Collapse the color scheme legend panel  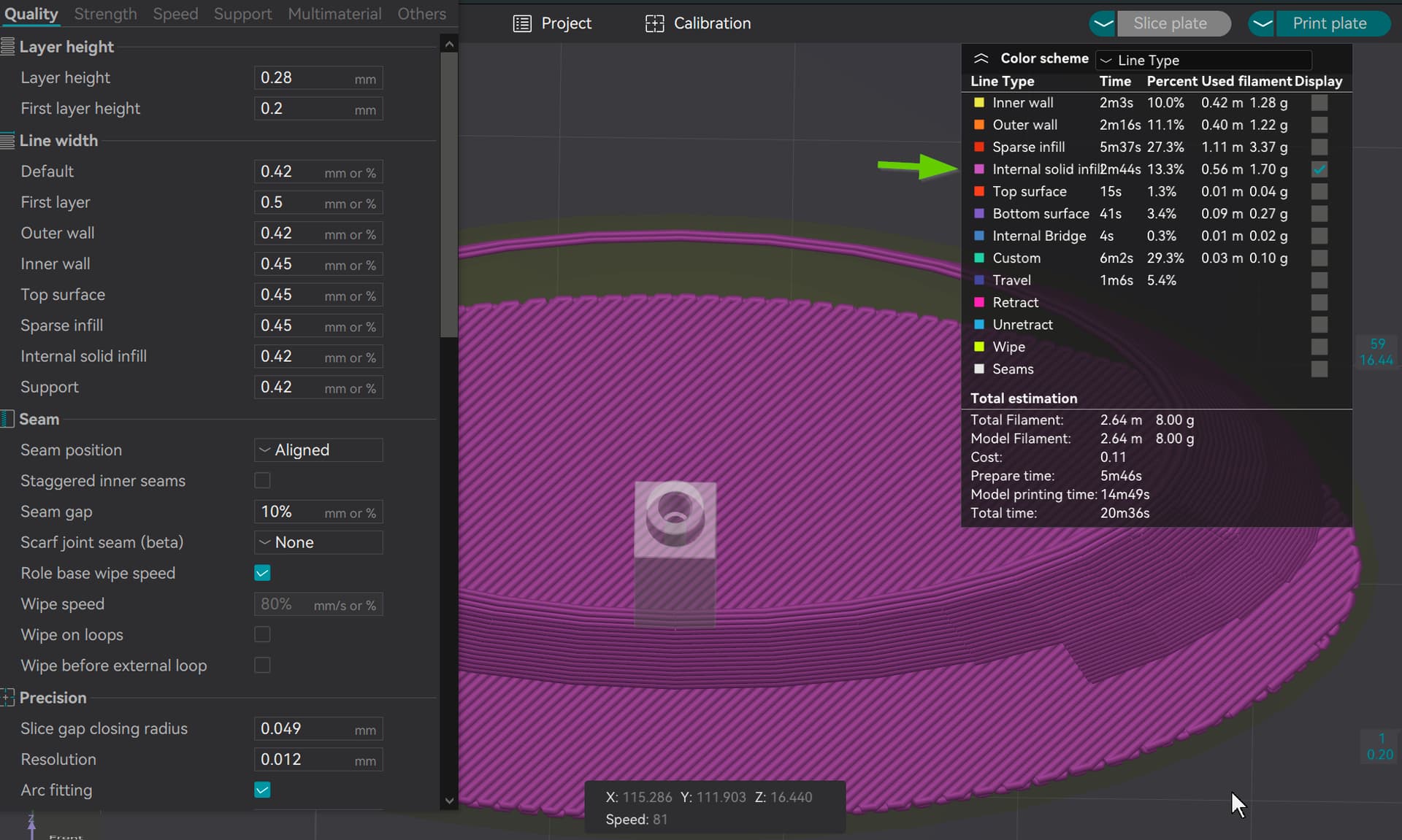point(981,58)
